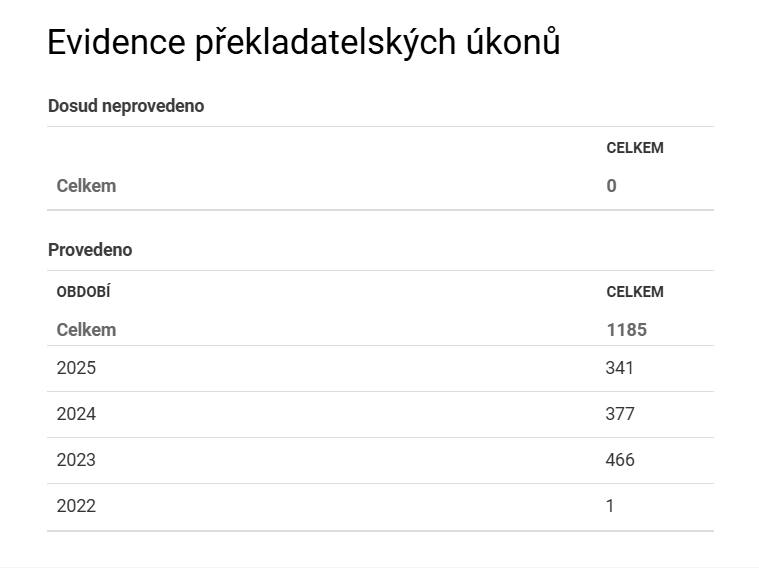759x568 pixels.
Task: Click the CELKEM header in Dosud neprovedeno table
Action: click(x=635, y=148)
